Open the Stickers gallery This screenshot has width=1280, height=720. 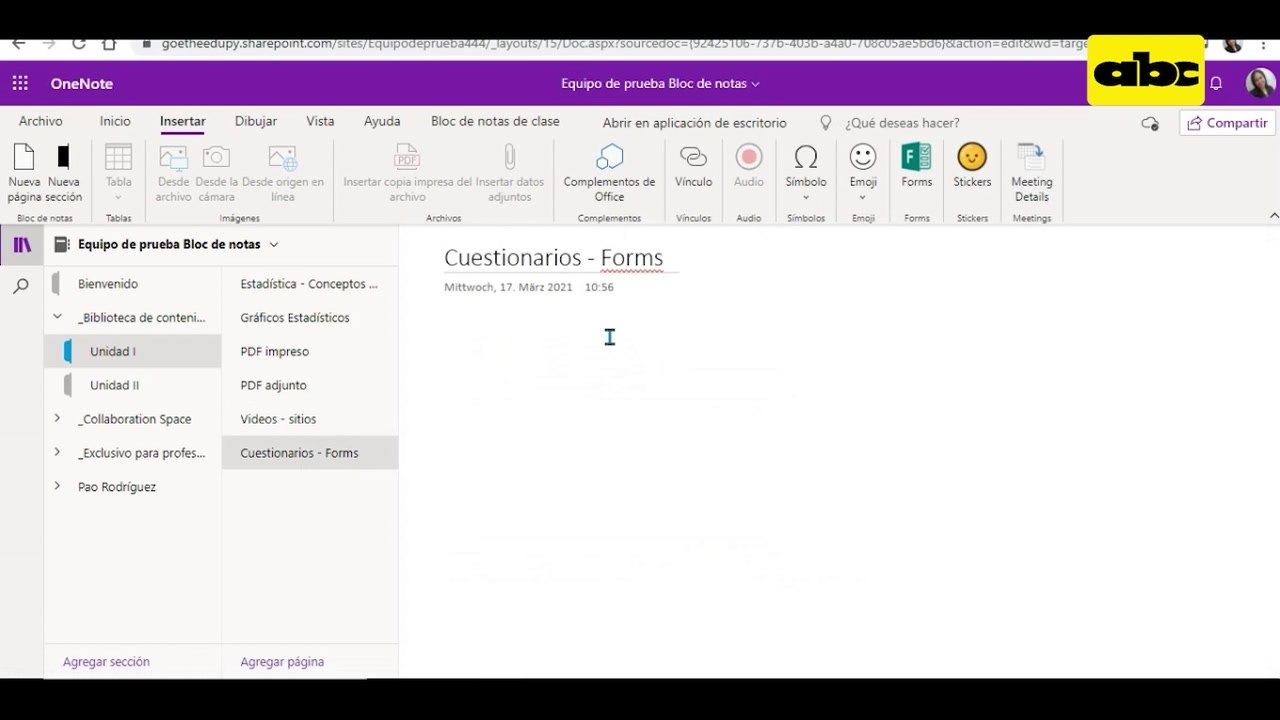click(972, 167)
